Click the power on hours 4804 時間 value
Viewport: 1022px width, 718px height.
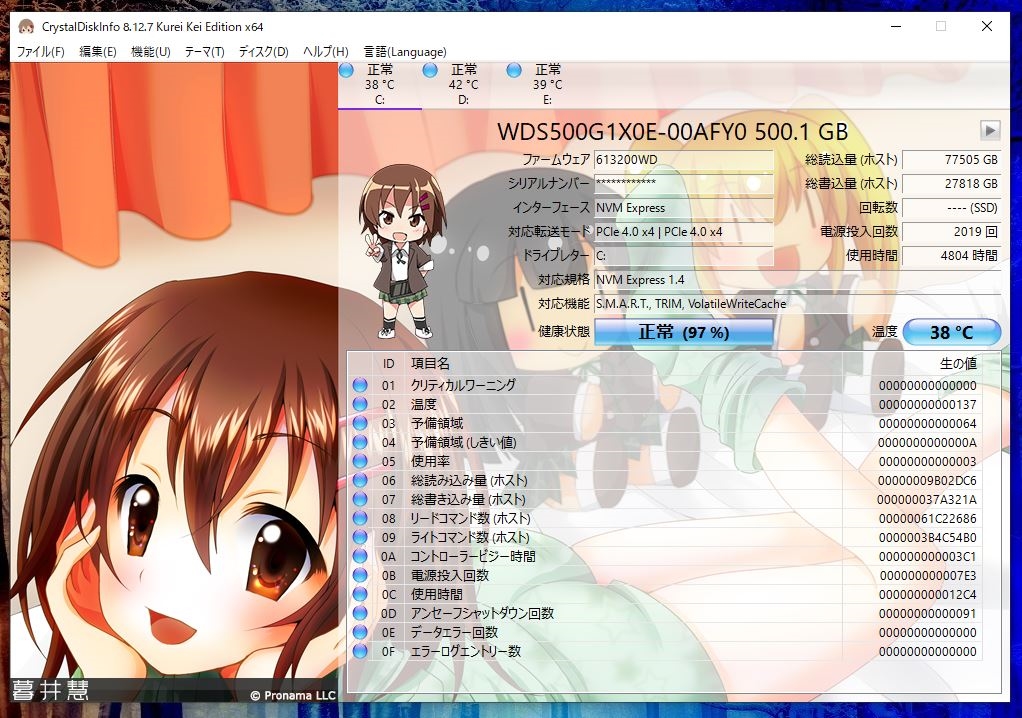tap(952, 255)
